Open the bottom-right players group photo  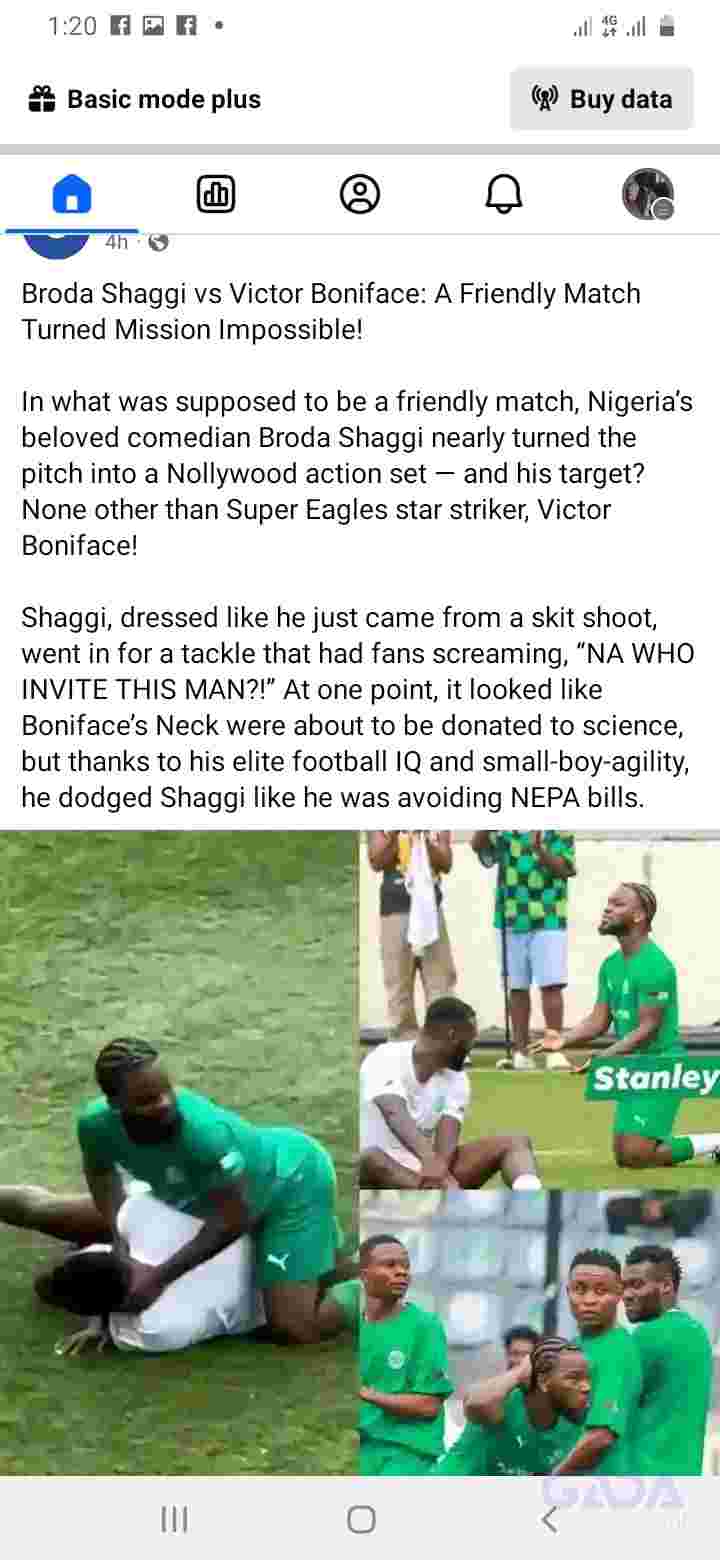540,1333
